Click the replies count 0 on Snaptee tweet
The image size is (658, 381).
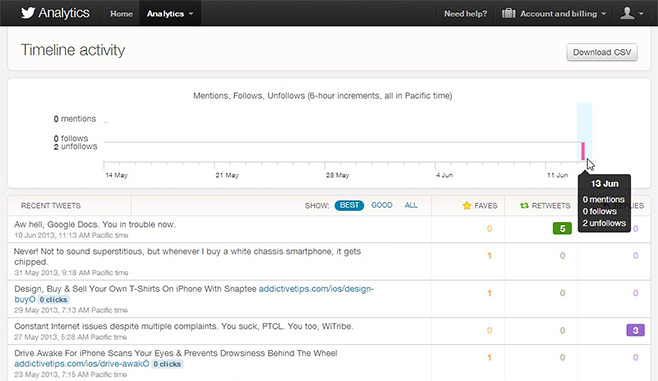635,293
